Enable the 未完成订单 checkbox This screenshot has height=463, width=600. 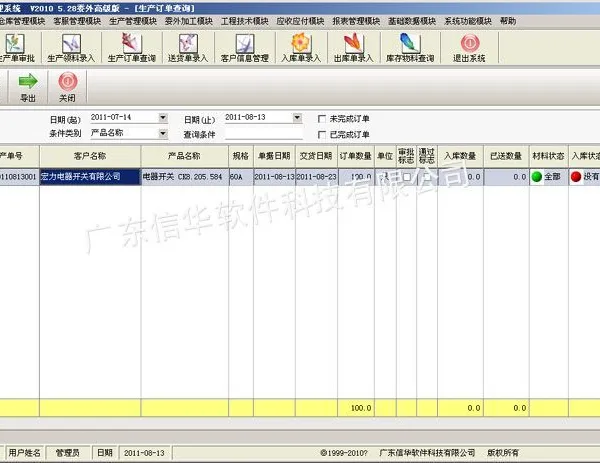pyautogui.click(x=322, y=119)
